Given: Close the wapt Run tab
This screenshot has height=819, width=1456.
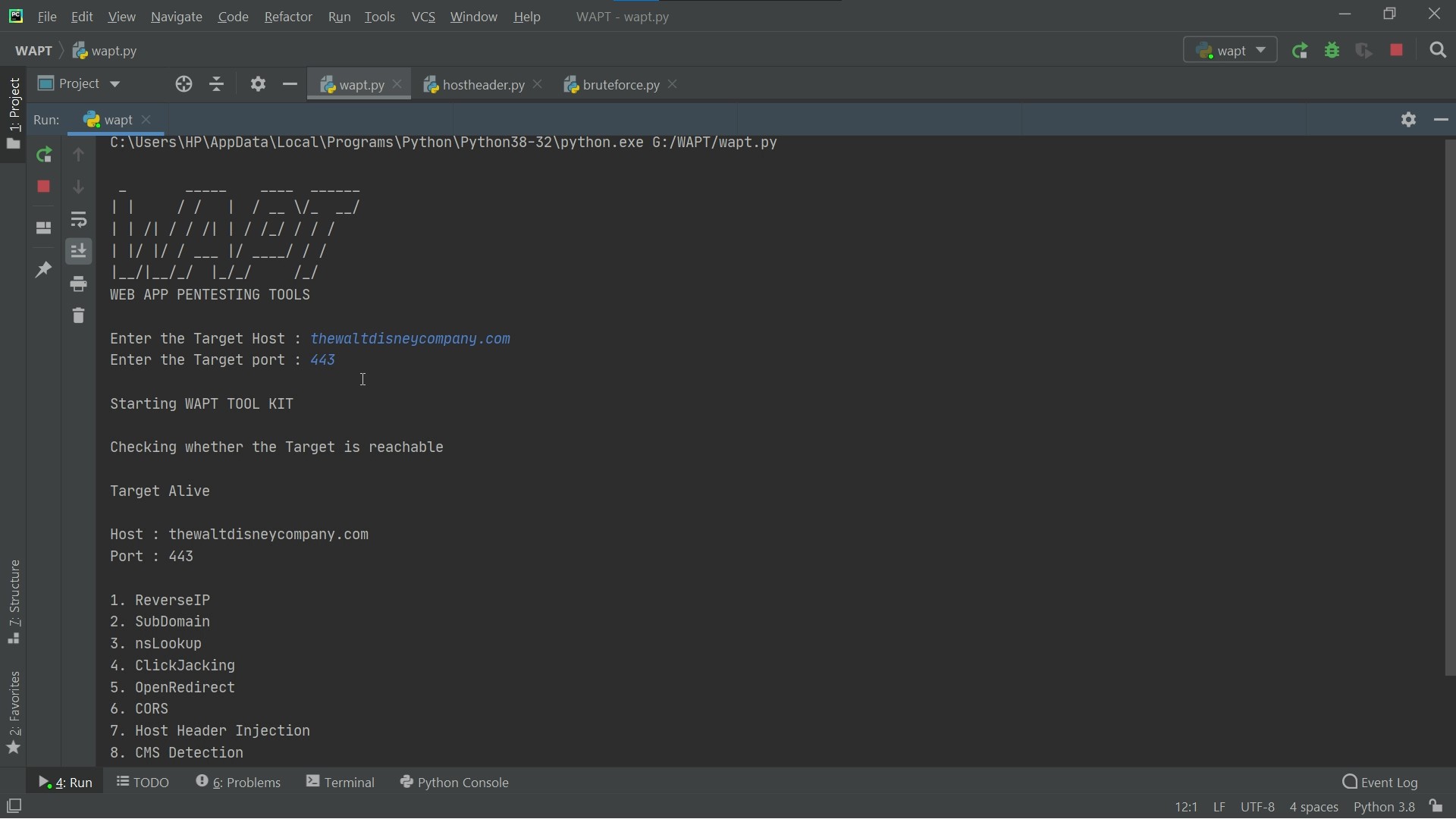Looking at the screenshot, I should pyautogui.click(x=148, y=120).
